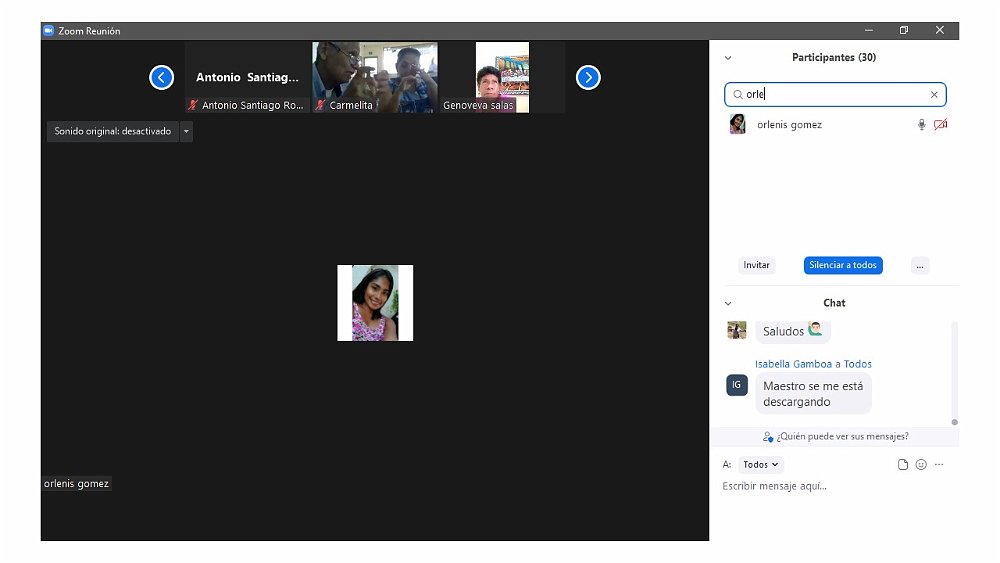Click the 'Invitar' button
Screen dimensions: 1000x563
click(x=757, y=265)
